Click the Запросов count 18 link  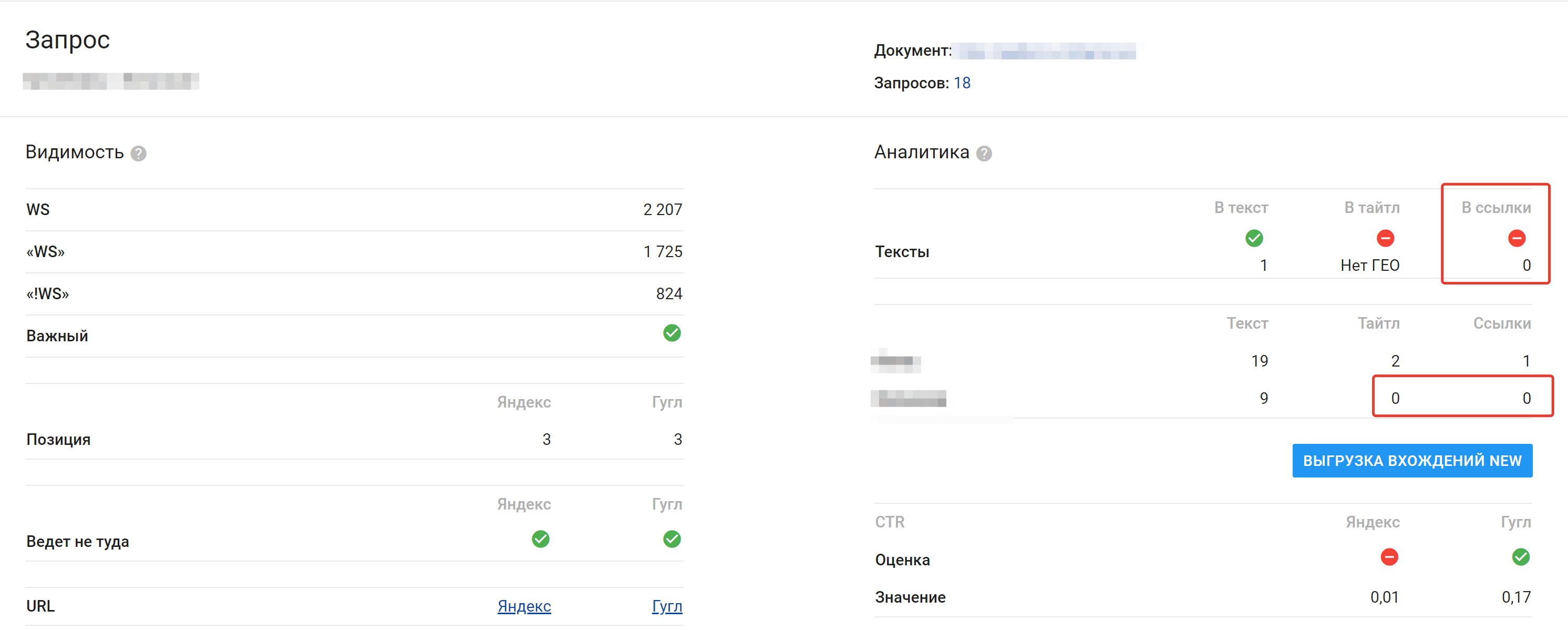pyautogui.click(x=962, y=83)
